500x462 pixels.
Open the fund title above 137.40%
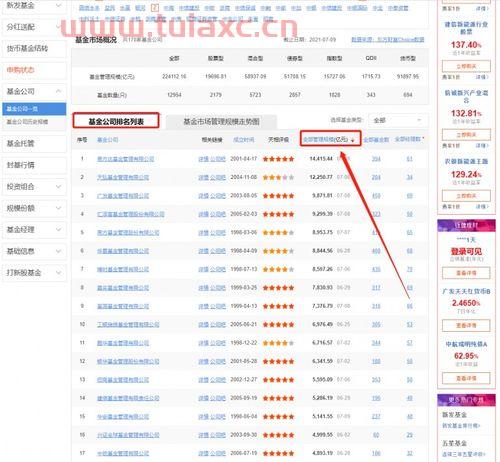pyautogui.click(x=466, y=28)
